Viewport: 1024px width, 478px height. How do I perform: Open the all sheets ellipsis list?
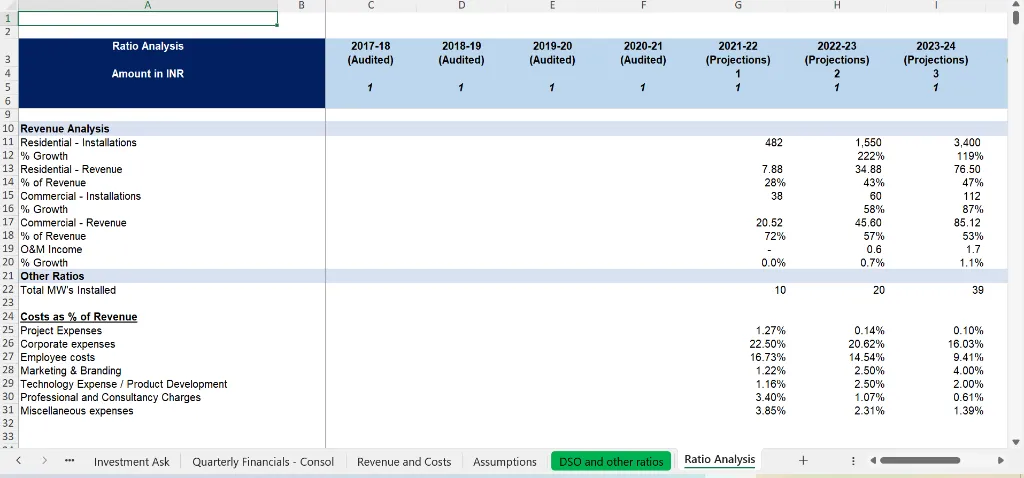coord(69,461)
